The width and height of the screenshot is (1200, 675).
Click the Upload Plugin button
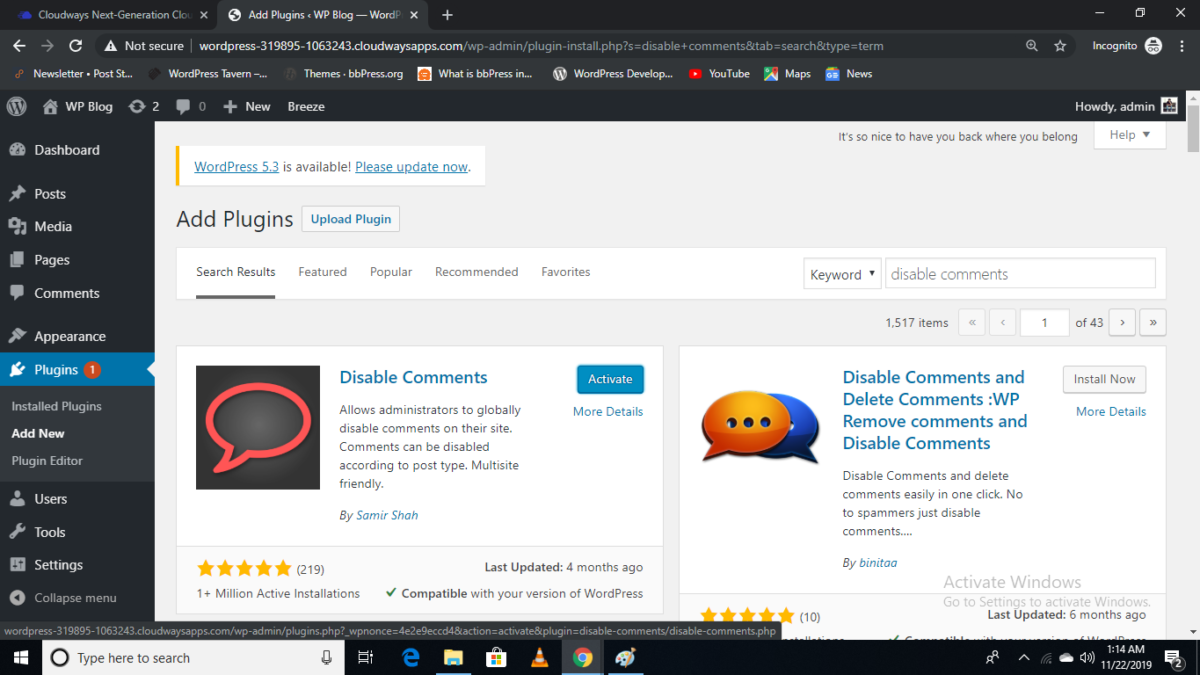351,219
